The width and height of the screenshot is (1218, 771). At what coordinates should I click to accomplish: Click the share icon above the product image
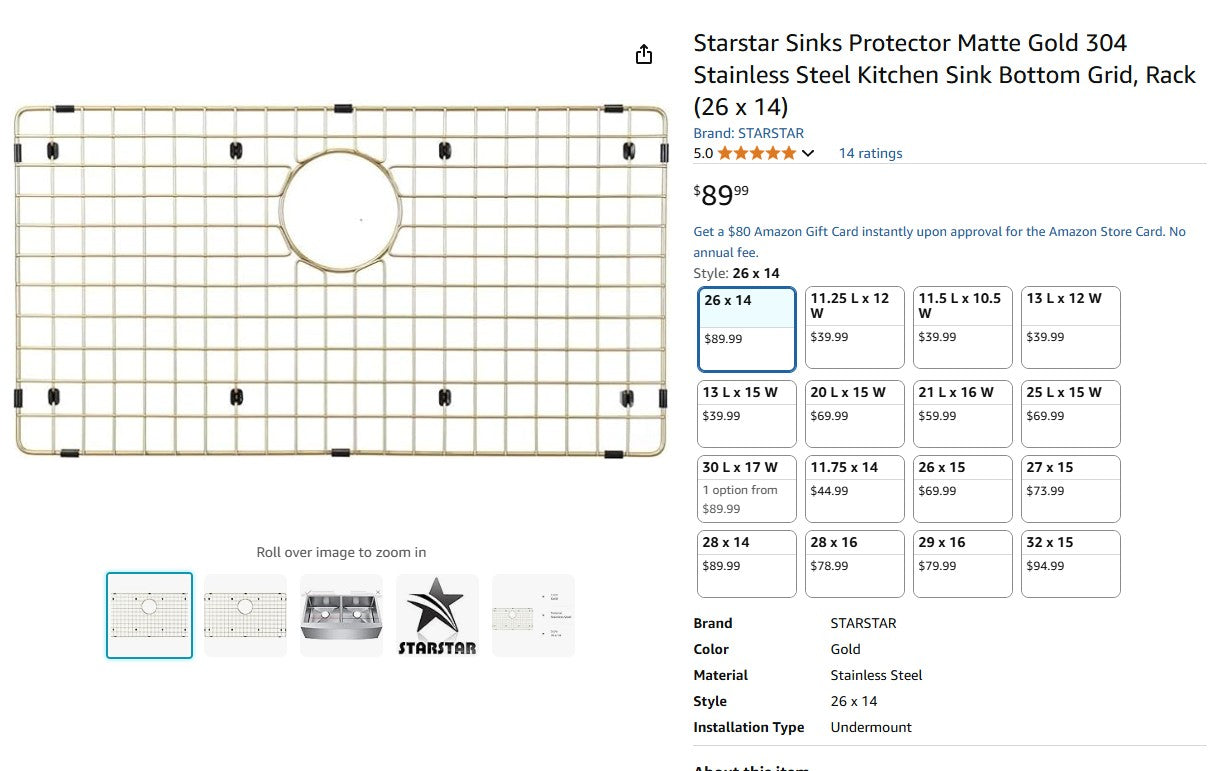[x=643, y=54]
